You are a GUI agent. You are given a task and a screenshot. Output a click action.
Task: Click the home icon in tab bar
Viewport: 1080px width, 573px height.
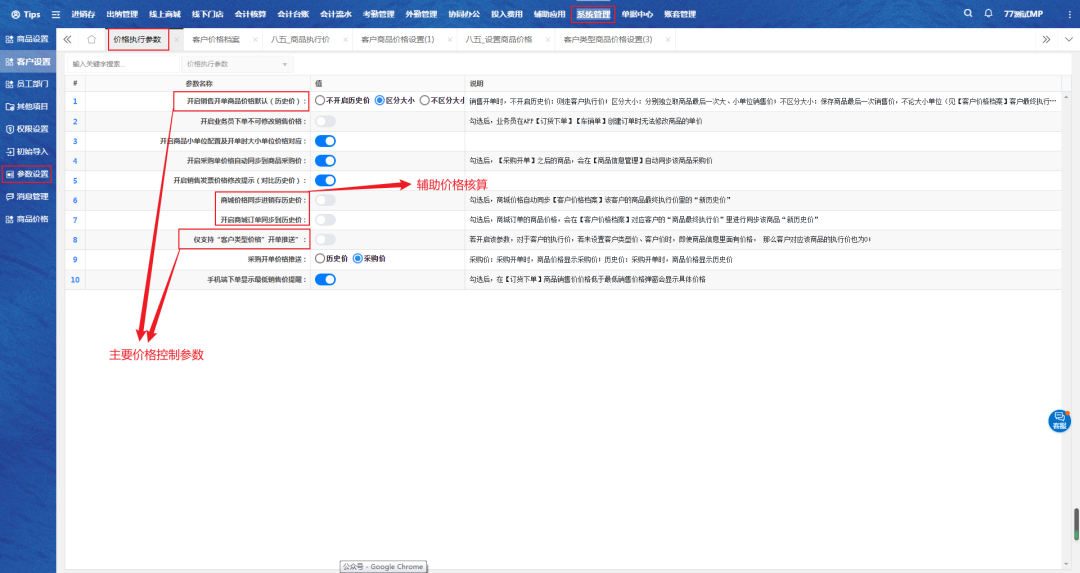coord(92,39)
